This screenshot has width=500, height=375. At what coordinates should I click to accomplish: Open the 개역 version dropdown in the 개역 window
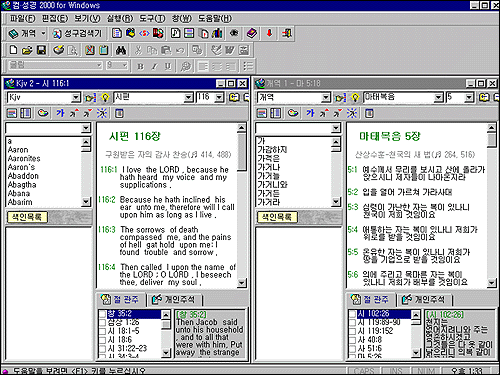(x=326, y=97)
